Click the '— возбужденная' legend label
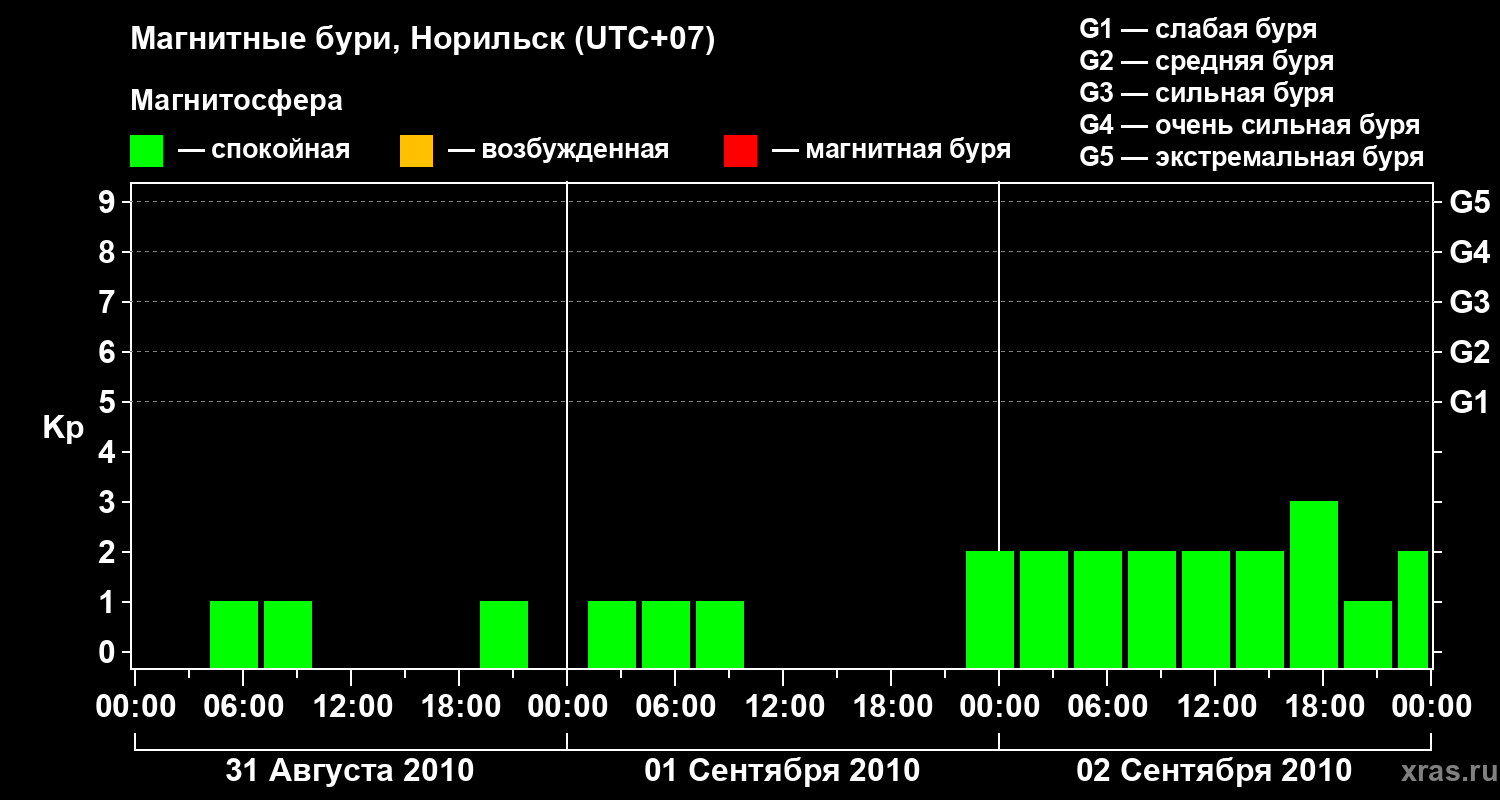Viewport: 1500px width, 800px height. tap(558, 150)
